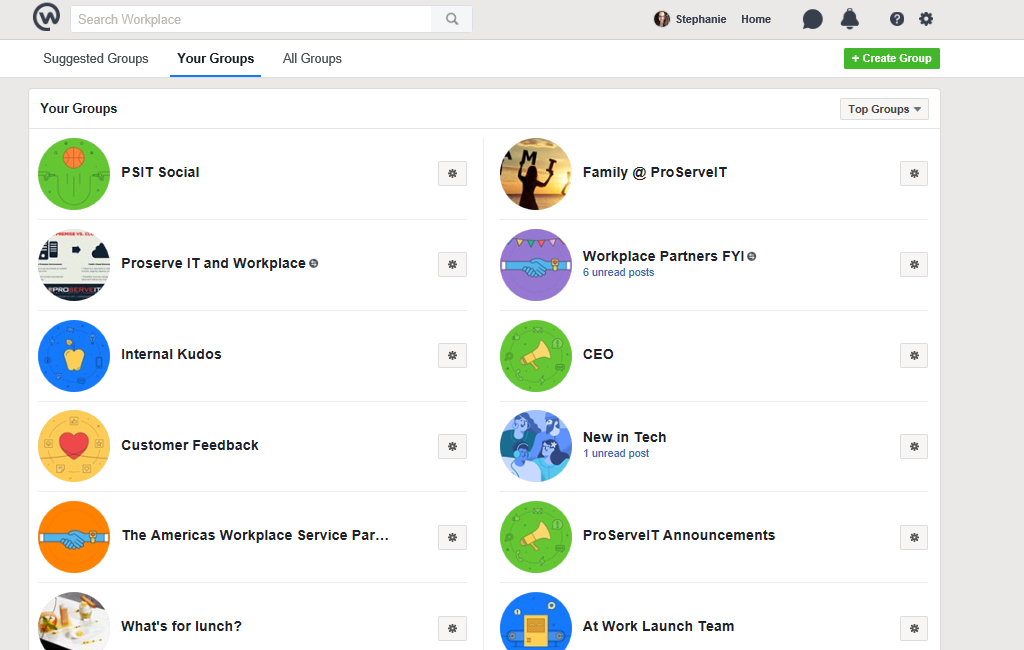Open settings gear for New in Tech
1024x650 pixels.
tap(914, 447)
